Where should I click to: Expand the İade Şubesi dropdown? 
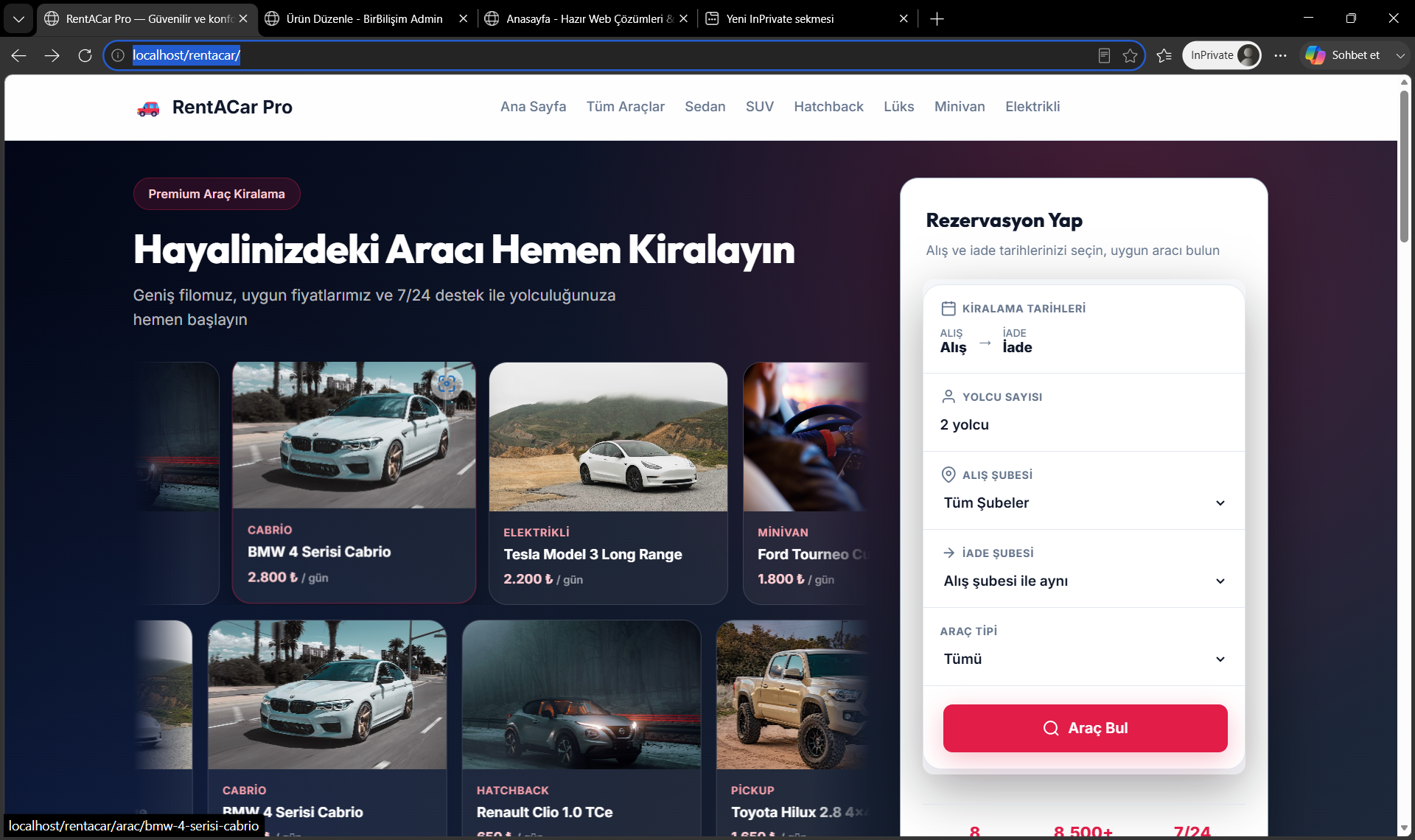pyautogui.click(x=1084, y=581)
